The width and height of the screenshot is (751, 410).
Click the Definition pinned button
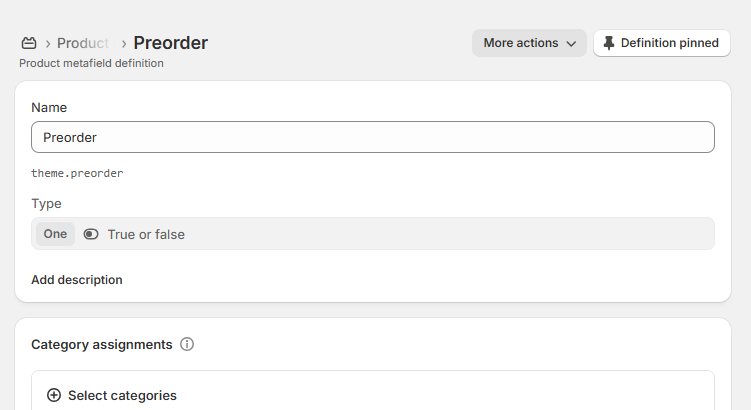[662, 43]
